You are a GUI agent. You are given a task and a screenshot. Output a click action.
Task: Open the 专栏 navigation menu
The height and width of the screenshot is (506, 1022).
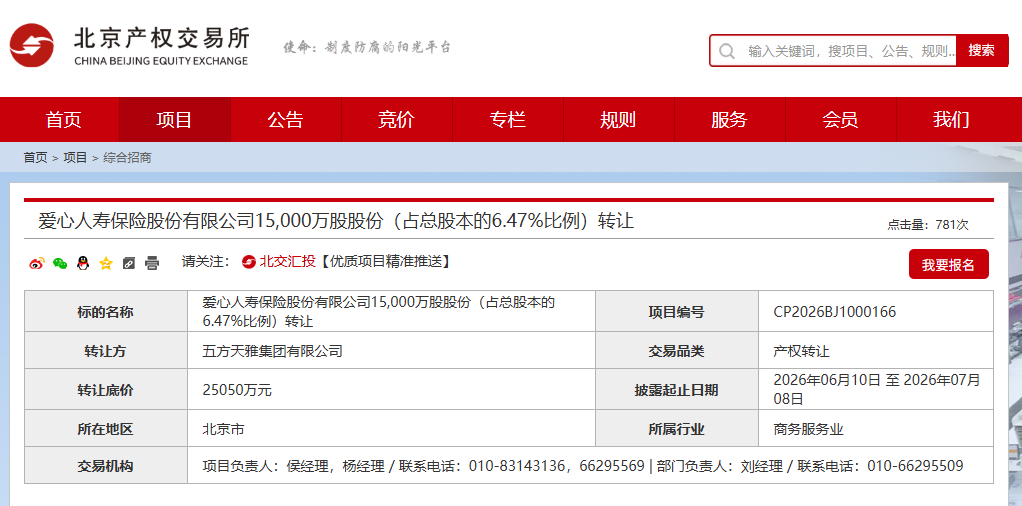[508, 119]
